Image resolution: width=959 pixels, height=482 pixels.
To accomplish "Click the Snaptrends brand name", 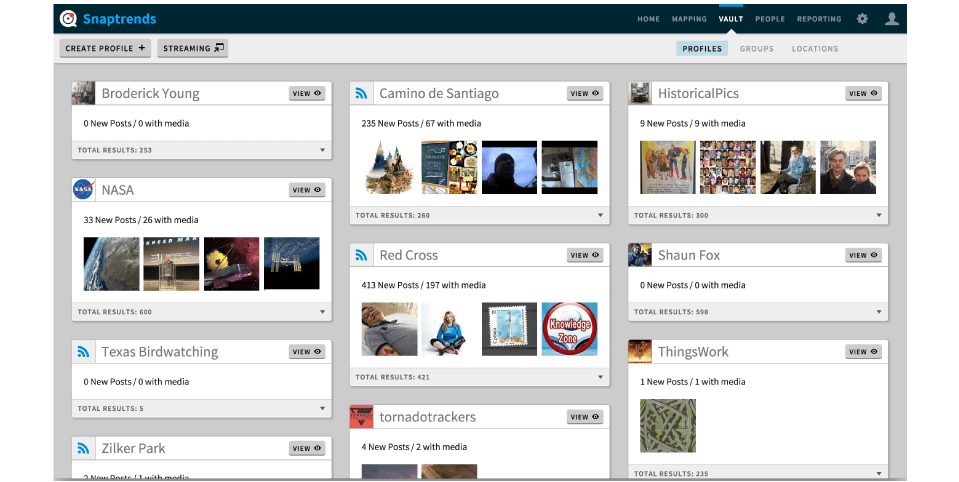I will point(120,19).
